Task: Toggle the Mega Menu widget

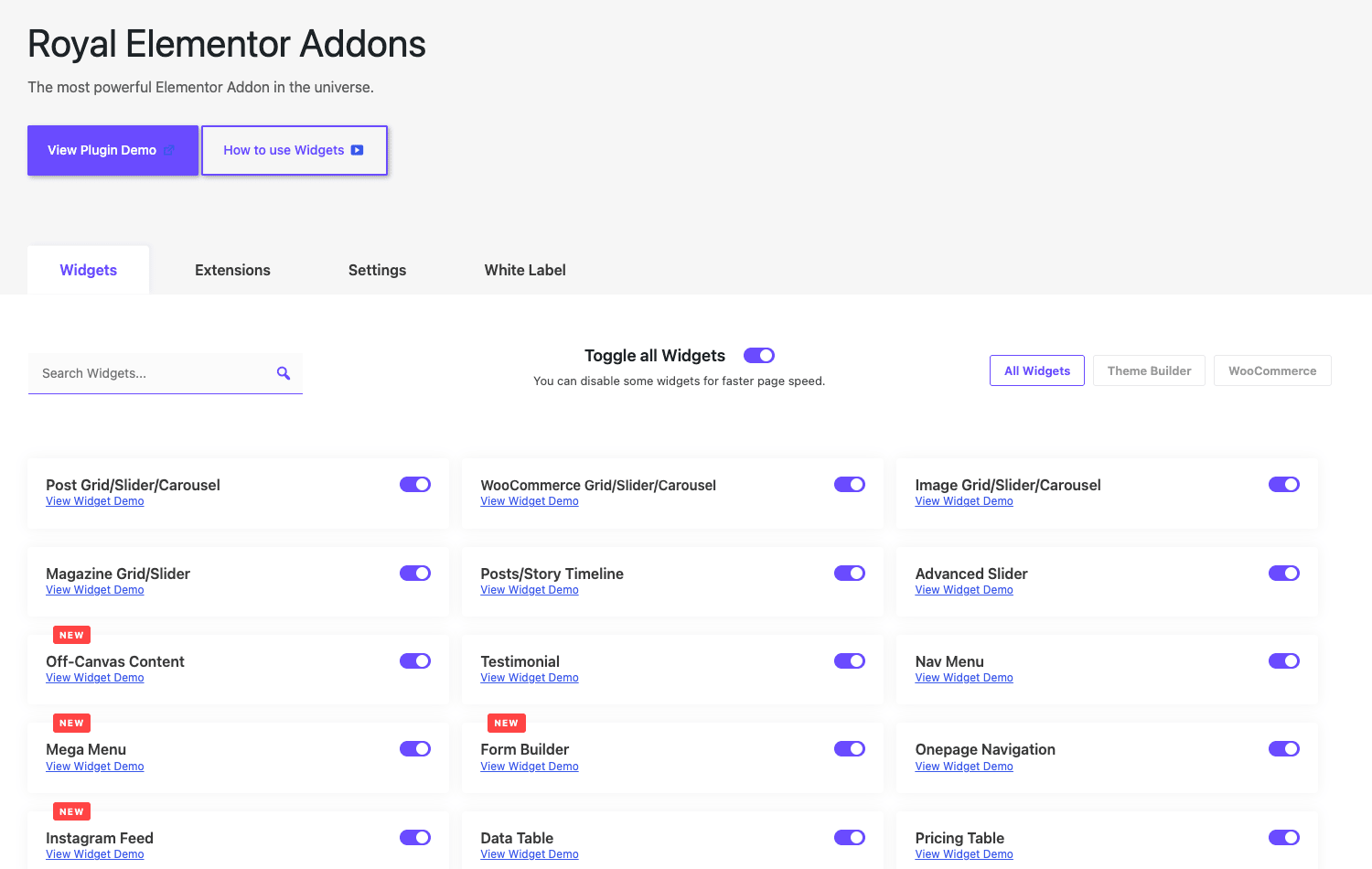Action: coord(415,749)
